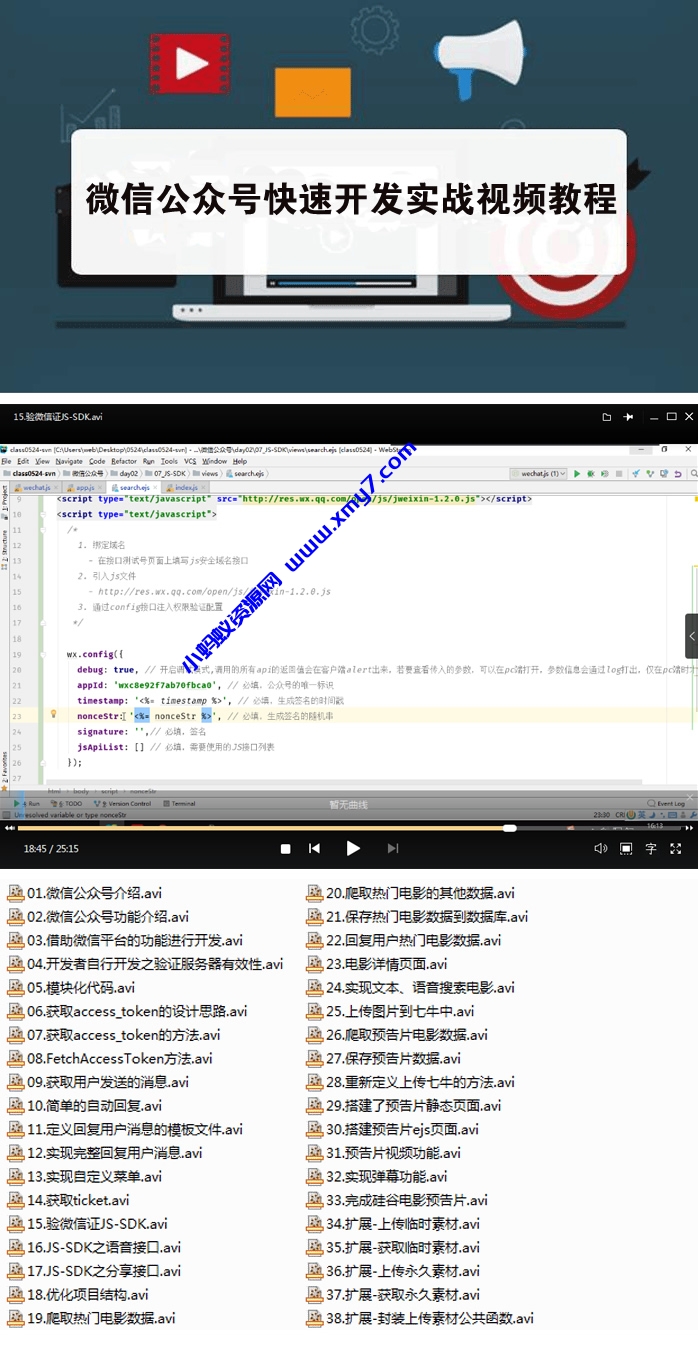Open file 01.微信公众号介绍.avi
The width and height of the screenshot is (698, 1353).
94,893
